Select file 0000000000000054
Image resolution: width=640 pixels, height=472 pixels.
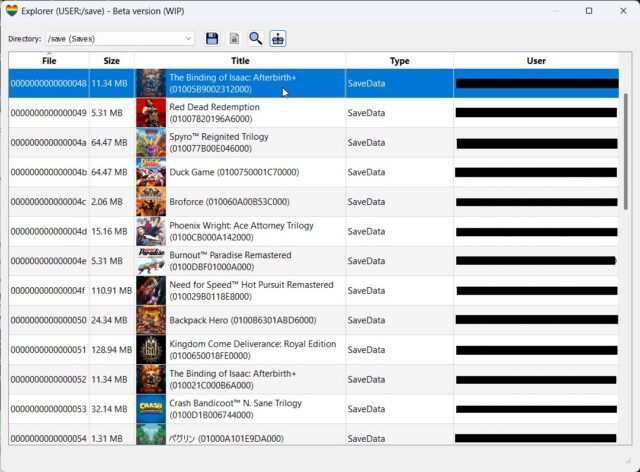click(49, 439)
